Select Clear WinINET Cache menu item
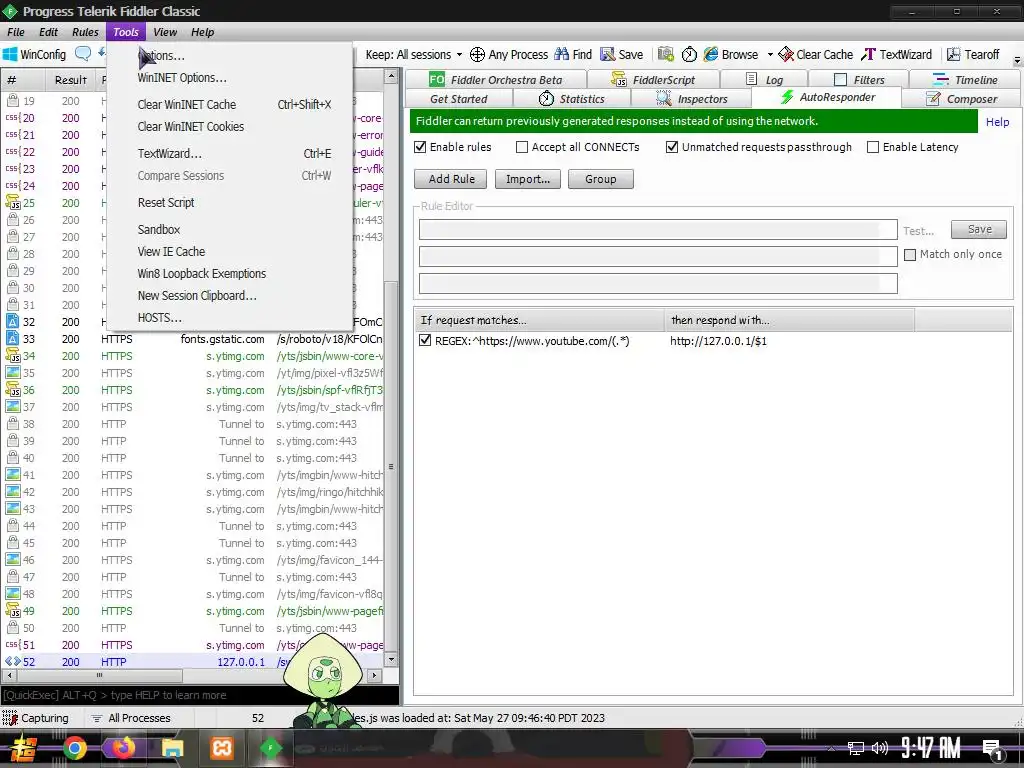1024x768 pixels. click(187, 104)
